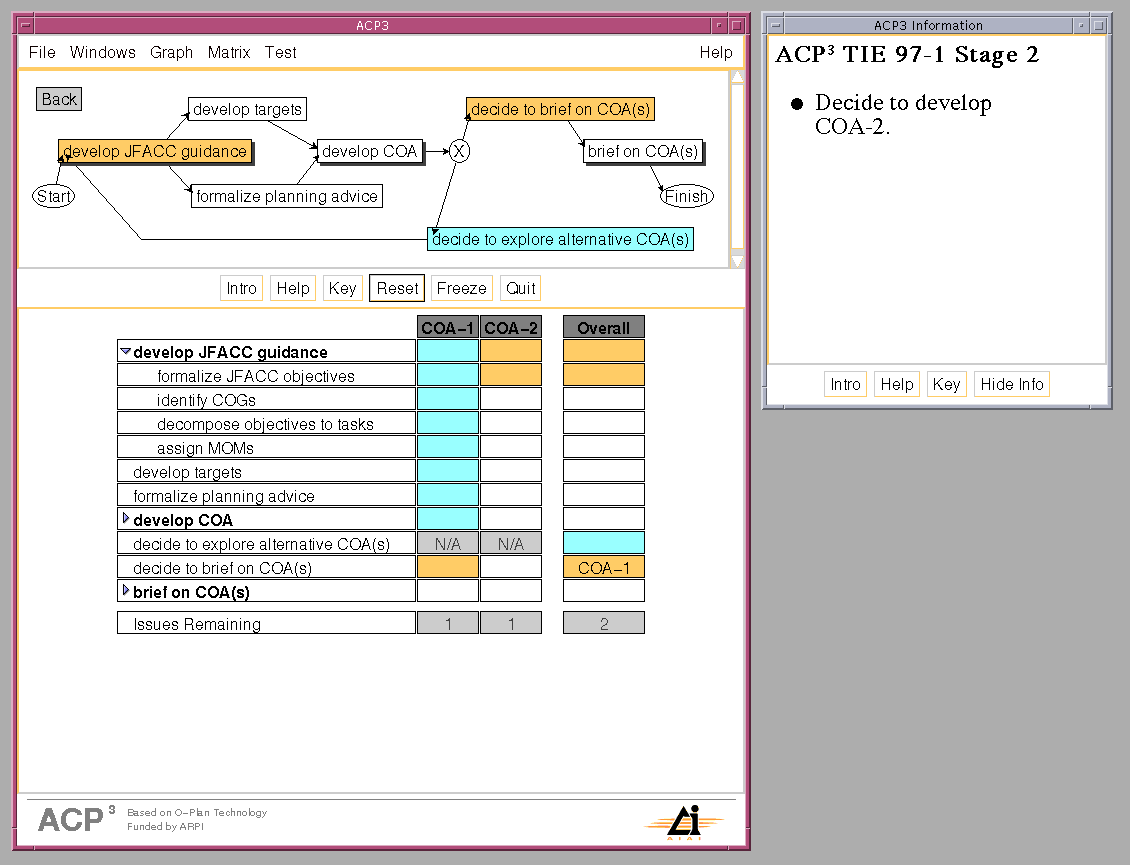Click the X junction node in graph
Viewport: 1130px width, 865px height.
[x=458, y=151]
